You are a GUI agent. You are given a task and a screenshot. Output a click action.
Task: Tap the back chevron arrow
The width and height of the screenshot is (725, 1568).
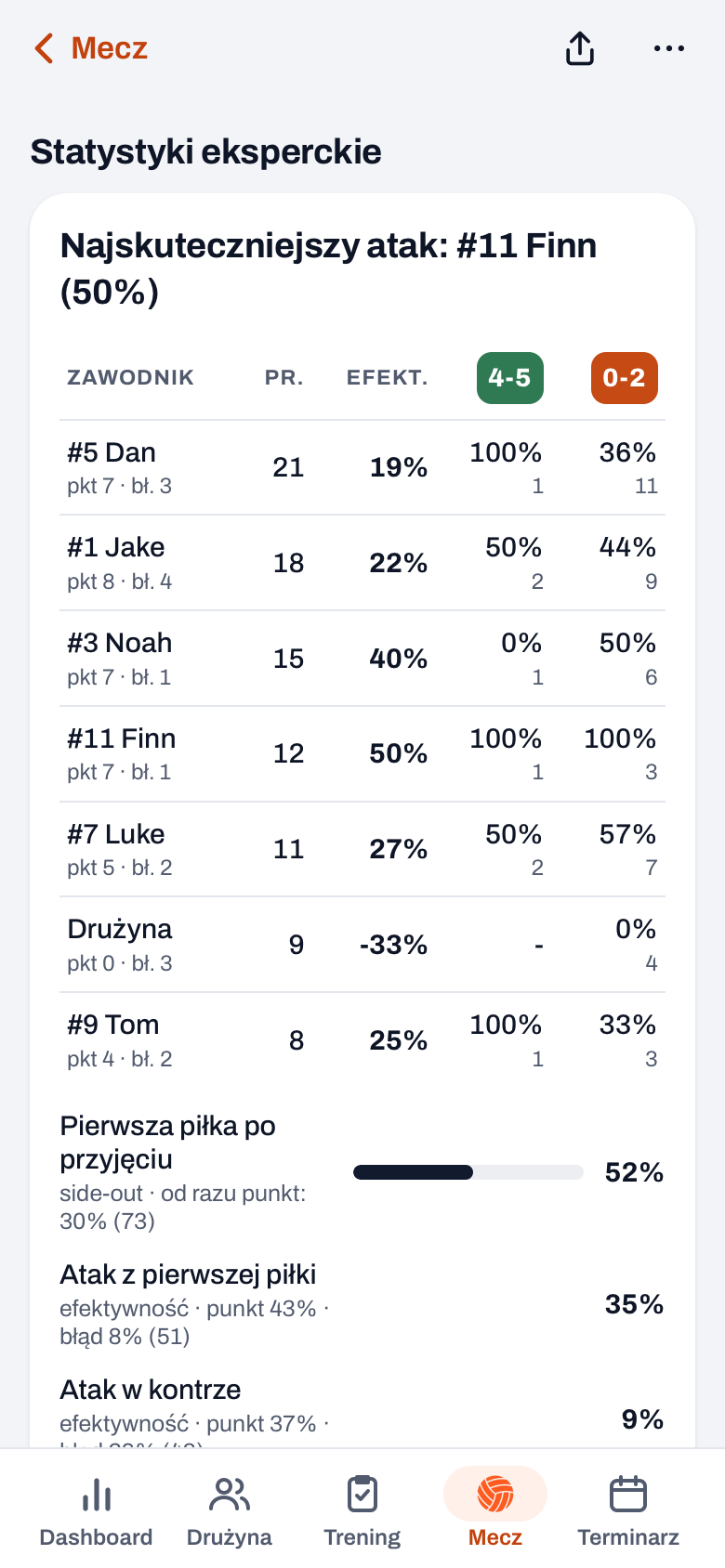coord(43,48)
